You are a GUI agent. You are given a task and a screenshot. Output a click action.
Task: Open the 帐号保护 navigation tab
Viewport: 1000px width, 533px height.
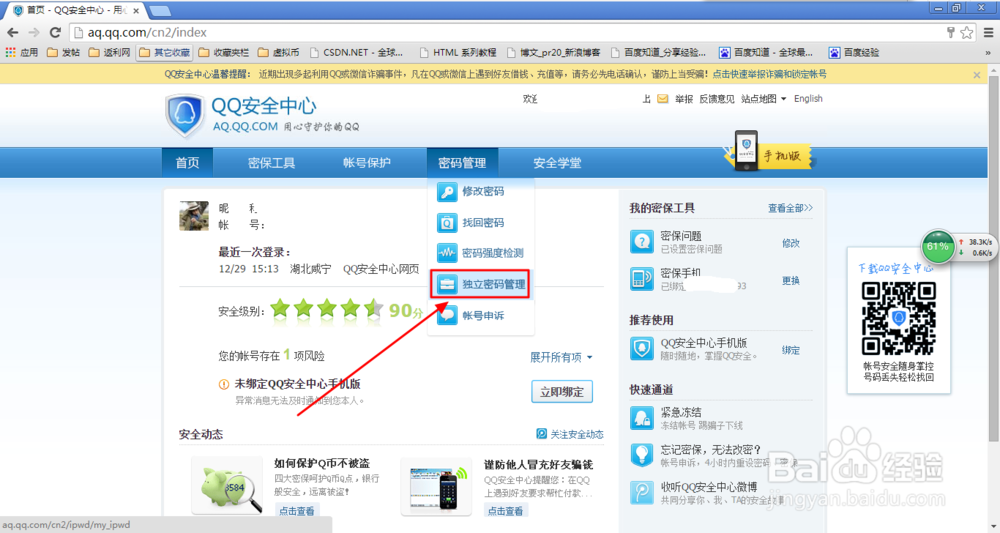(367, 163)
